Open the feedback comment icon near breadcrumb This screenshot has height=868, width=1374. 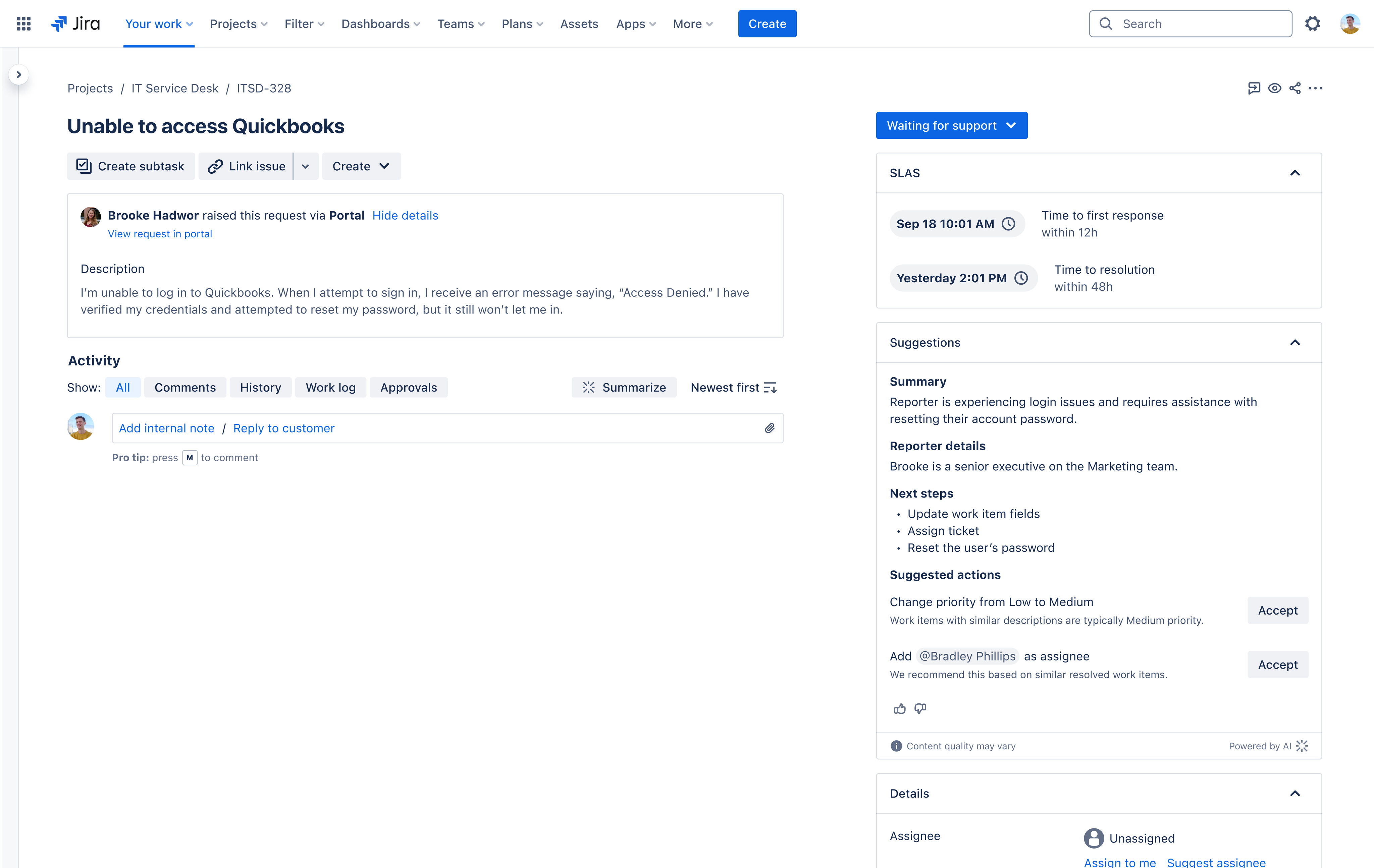point(1254,88)
